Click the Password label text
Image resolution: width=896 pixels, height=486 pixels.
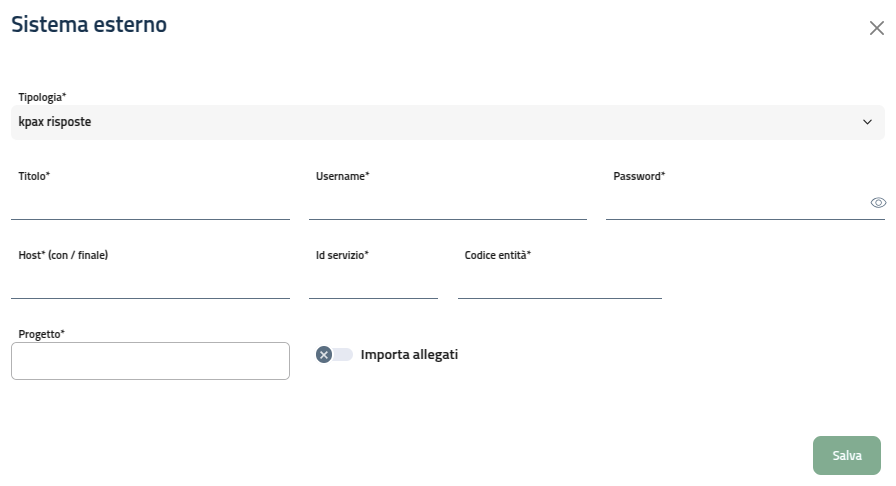pyautogui.click(x=639, y=176)
